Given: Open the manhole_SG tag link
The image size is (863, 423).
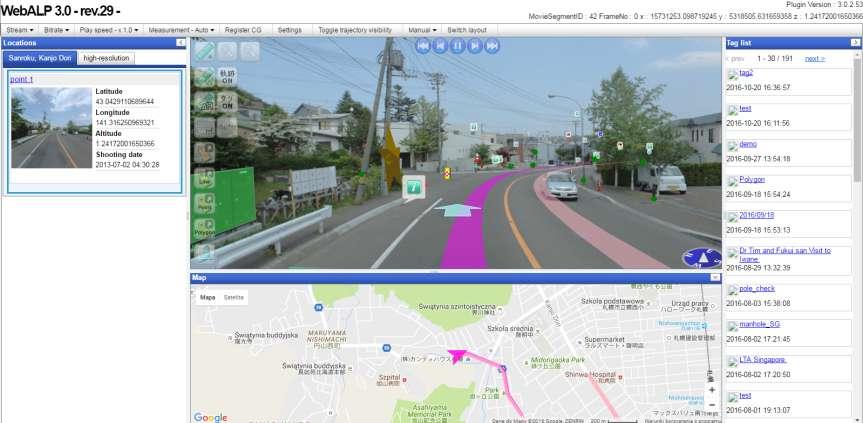Looking at the screenshot, I should tap(760, 324).
